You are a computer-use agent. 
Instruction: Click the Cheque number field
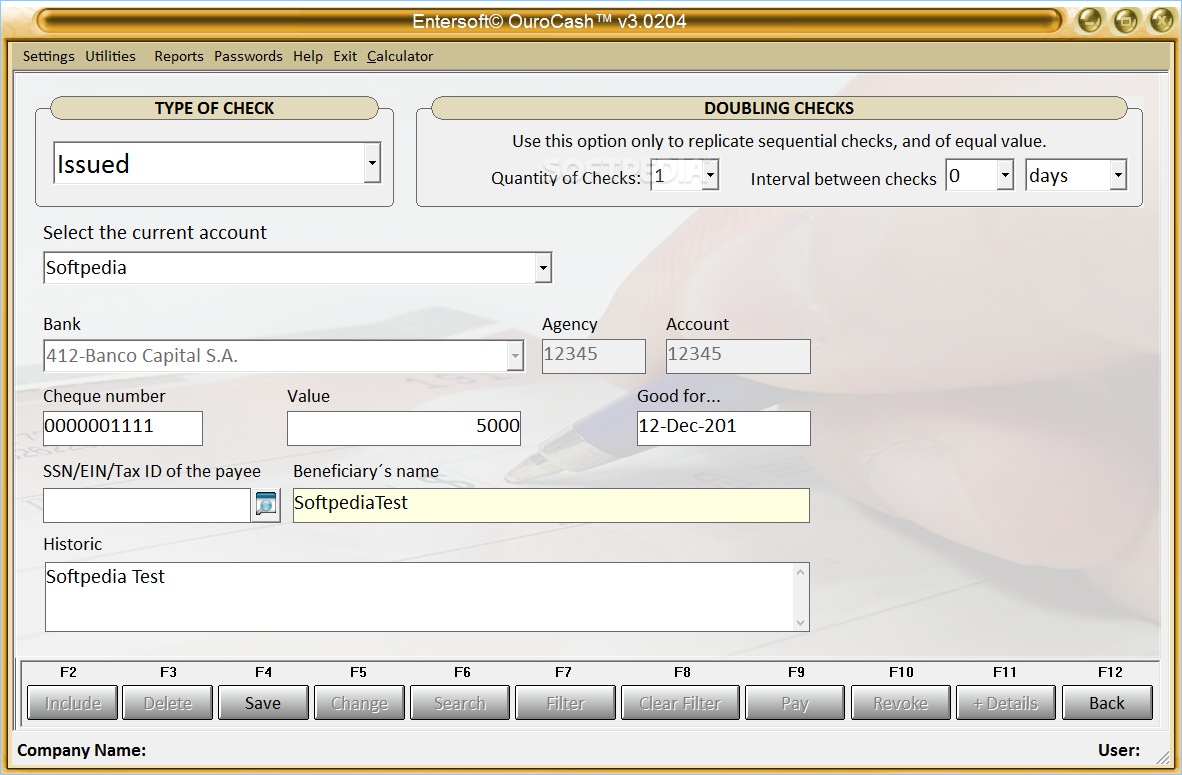click(x=123, y=427)
